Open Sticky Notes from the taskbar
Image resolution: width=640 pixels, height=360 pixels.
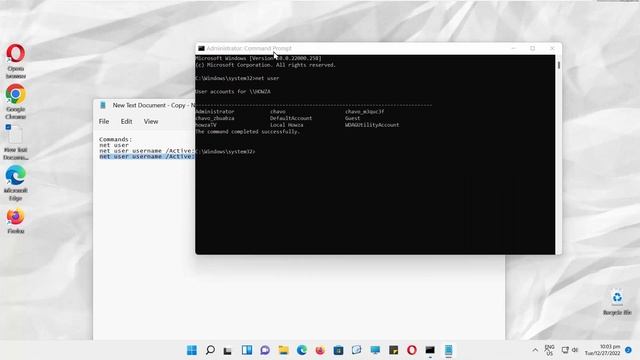point(393,350)
